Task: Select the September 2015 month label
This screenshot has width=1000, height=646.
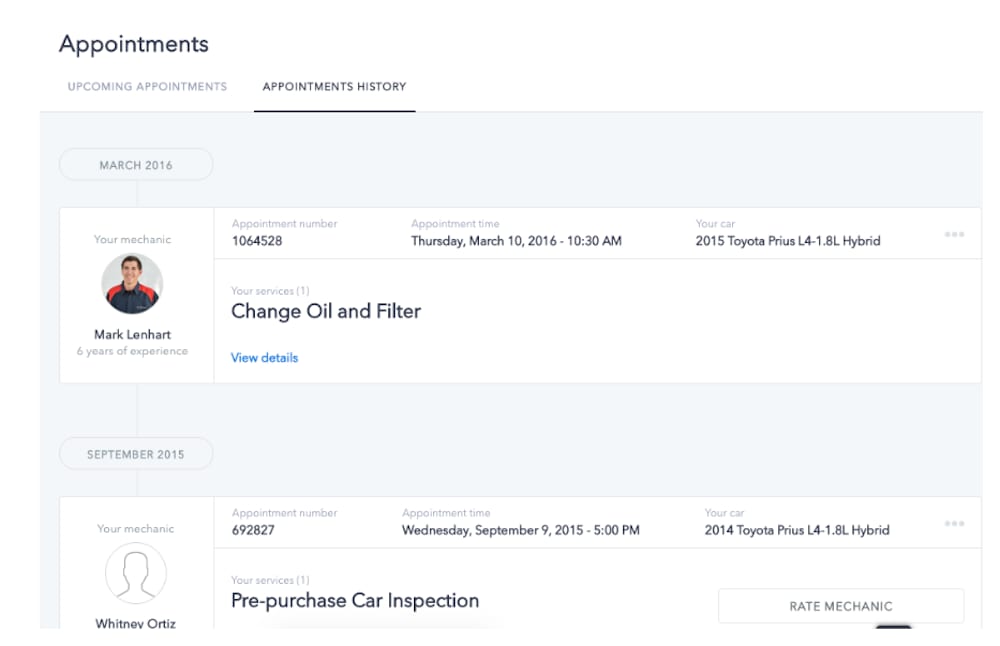Action: 136,454
